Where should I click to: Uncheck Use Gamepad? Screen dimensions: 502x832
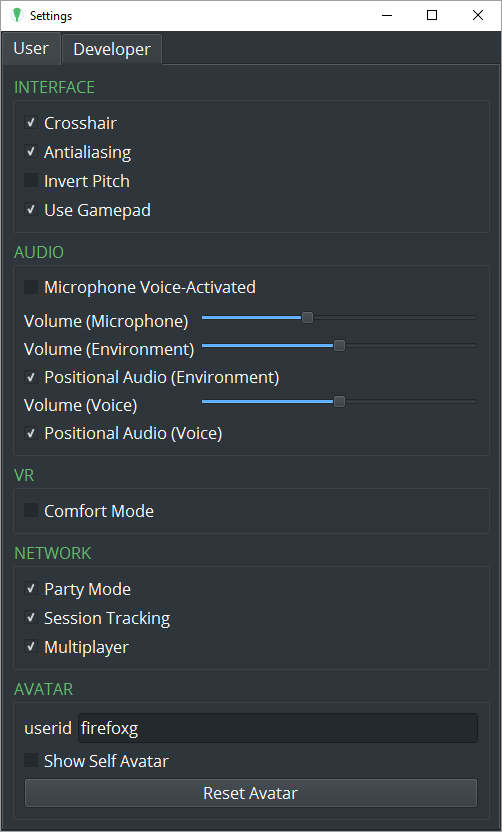31,210
